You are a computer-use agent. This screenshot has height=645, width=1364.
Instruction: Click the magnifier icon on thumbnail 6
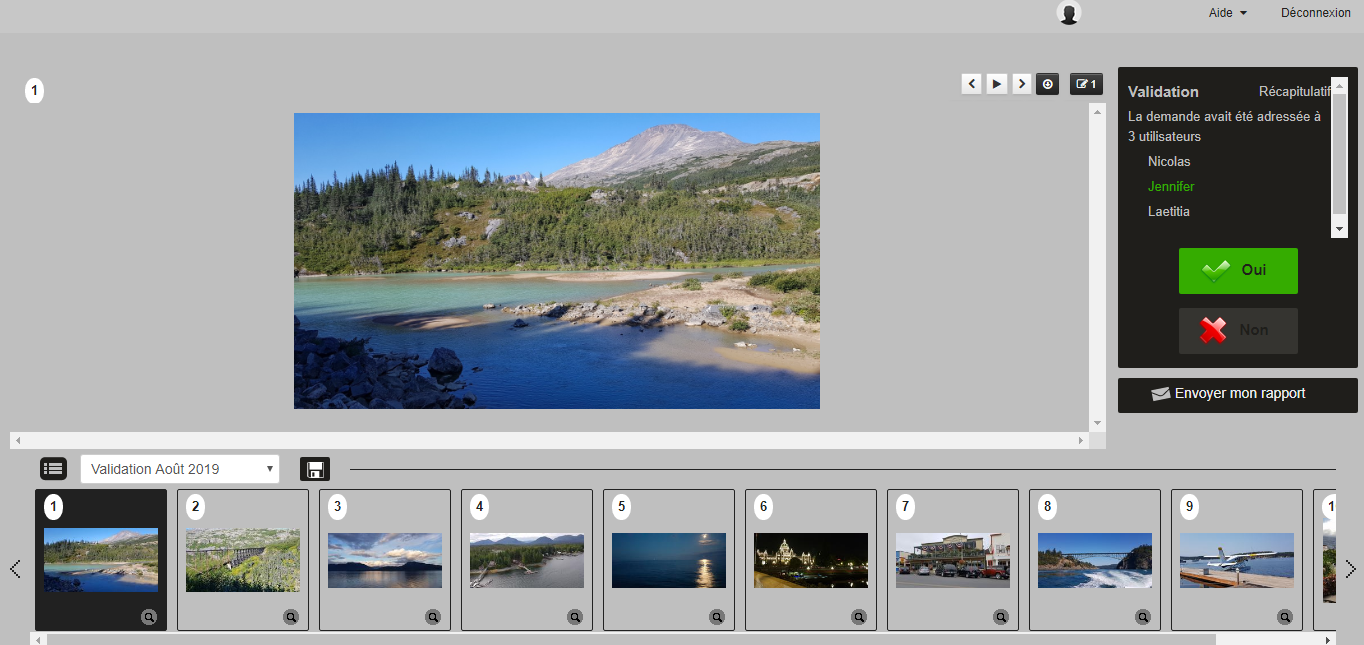tap(859, 618)
